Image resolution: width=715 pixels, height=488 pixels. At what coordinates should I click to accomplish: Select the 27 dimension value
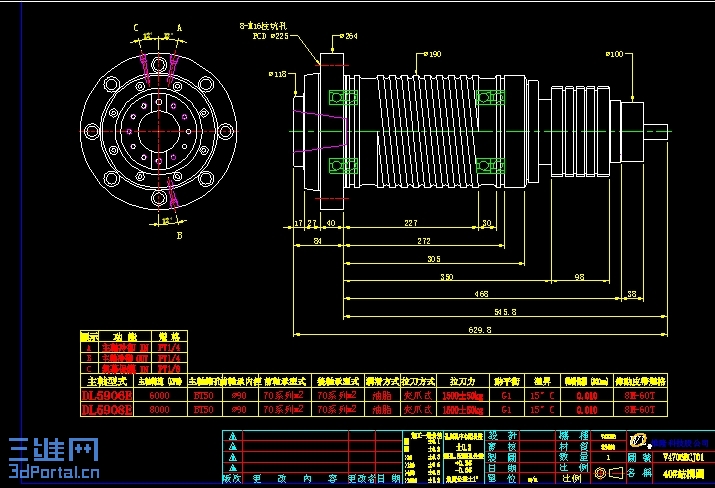click(312, 223)
